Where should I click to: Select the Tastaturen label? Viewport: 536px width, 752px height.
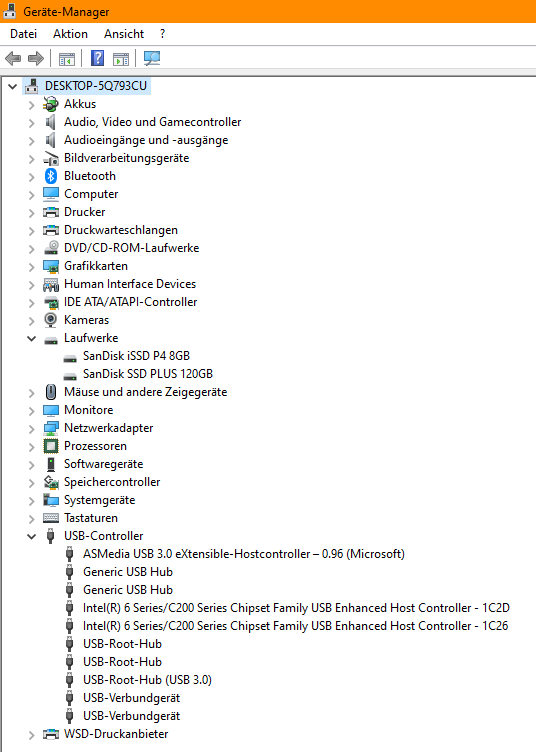[x=91, y=518]
